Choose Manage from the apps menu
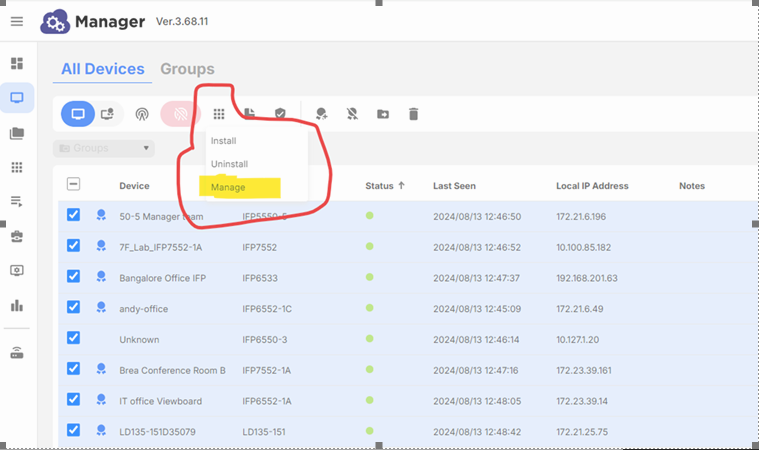The width and height of the screenshot is (759, 450). pyautogui.click(x=228, y=187)
